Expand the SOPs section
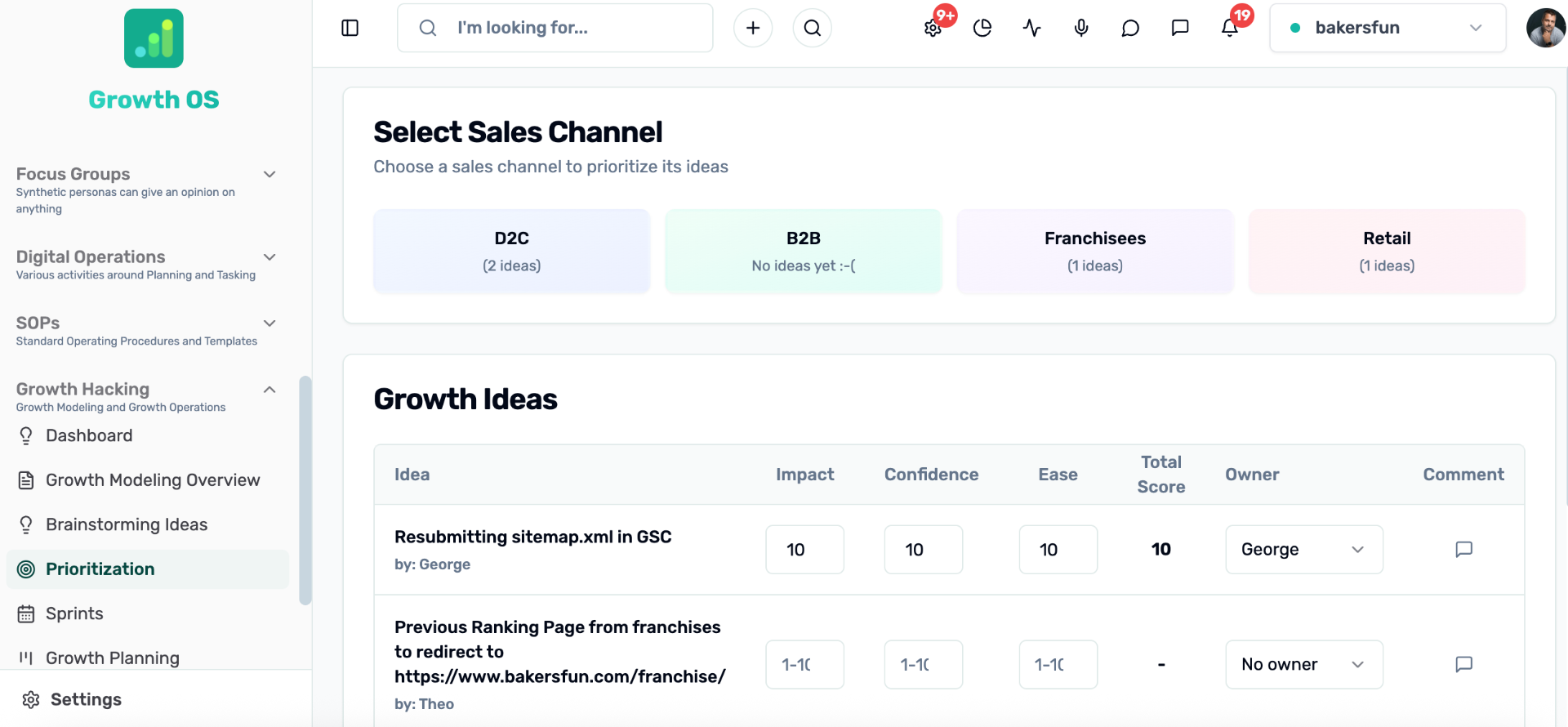 [147, 331]
